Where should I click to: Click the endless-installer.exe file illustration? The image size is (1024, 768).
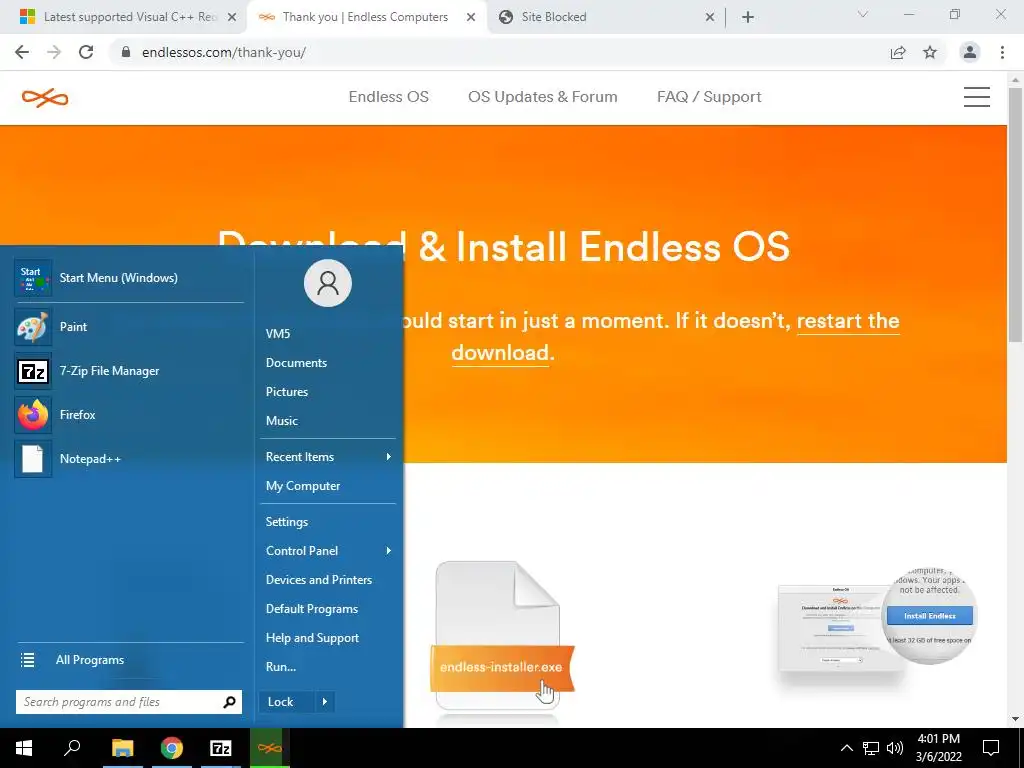pos(501,635)
